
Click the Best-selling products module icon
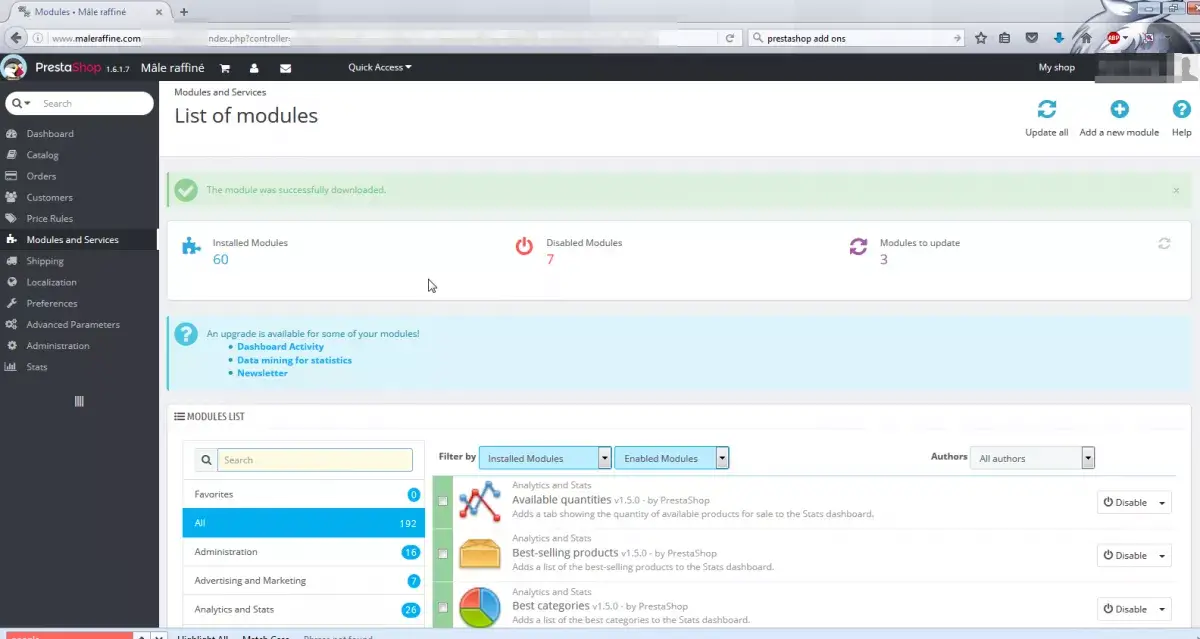pyautogui.click(x=479, y=554)
